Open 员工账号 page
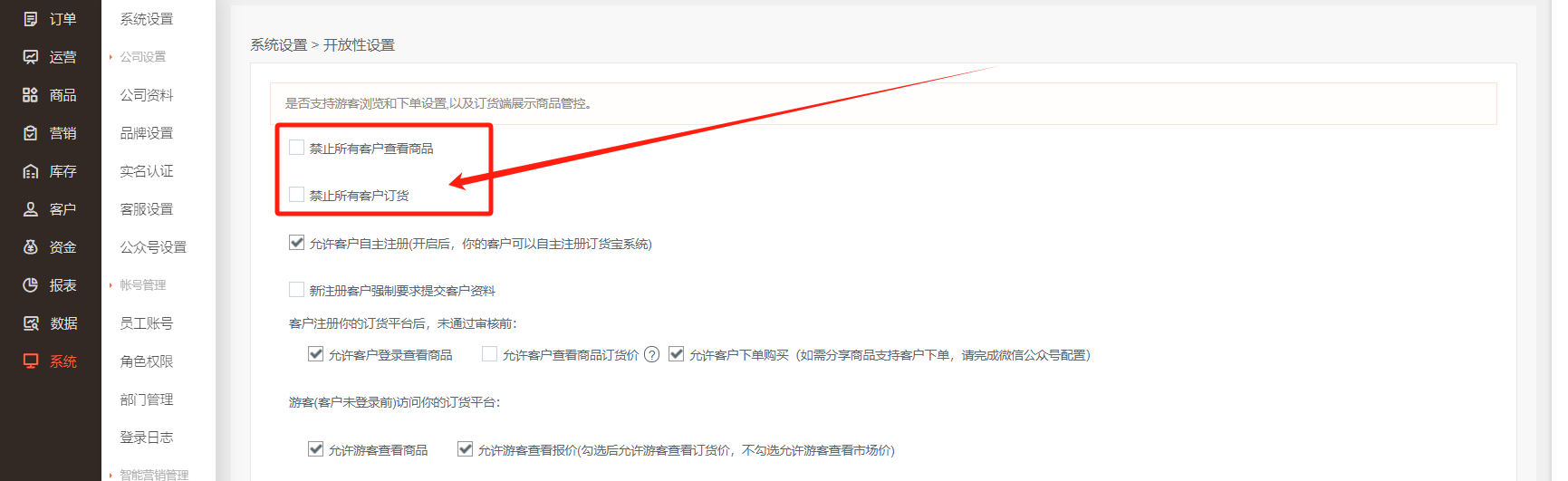The width and height of the screenshot is (1568, 481). 147,323
